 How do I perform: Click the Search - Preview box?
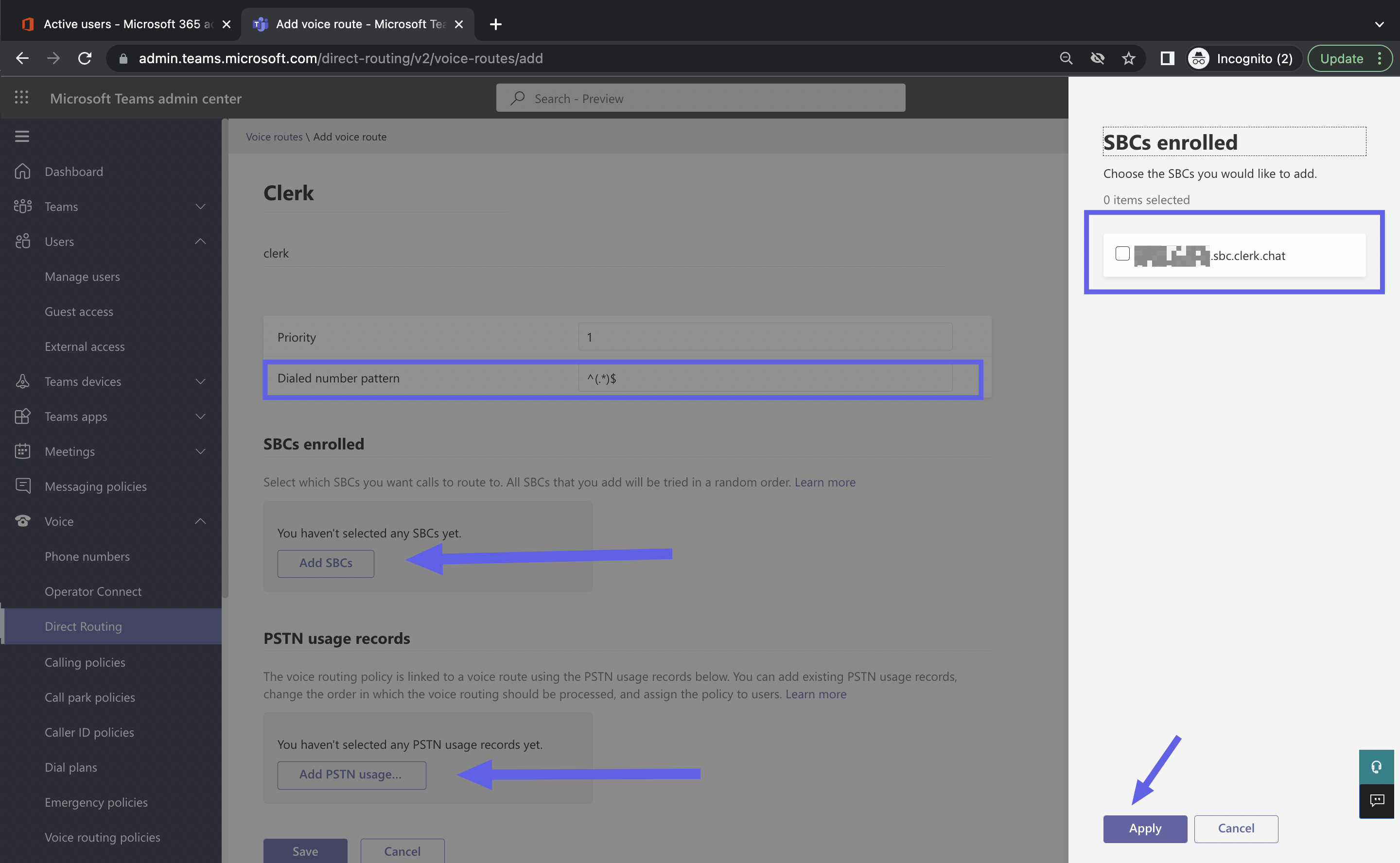[x=700, y=98]
